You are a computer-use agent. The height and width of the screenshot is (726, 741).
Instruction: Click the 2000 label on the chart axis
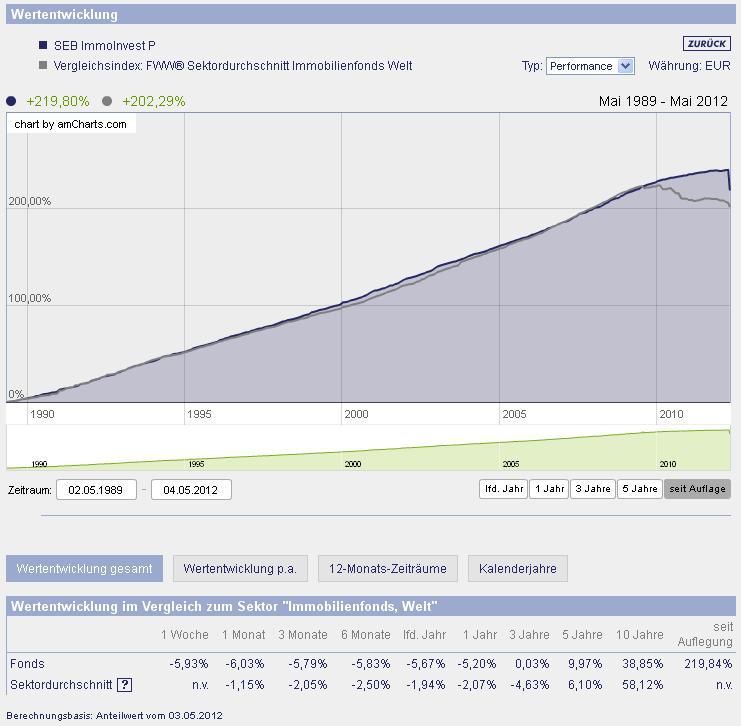356,414
